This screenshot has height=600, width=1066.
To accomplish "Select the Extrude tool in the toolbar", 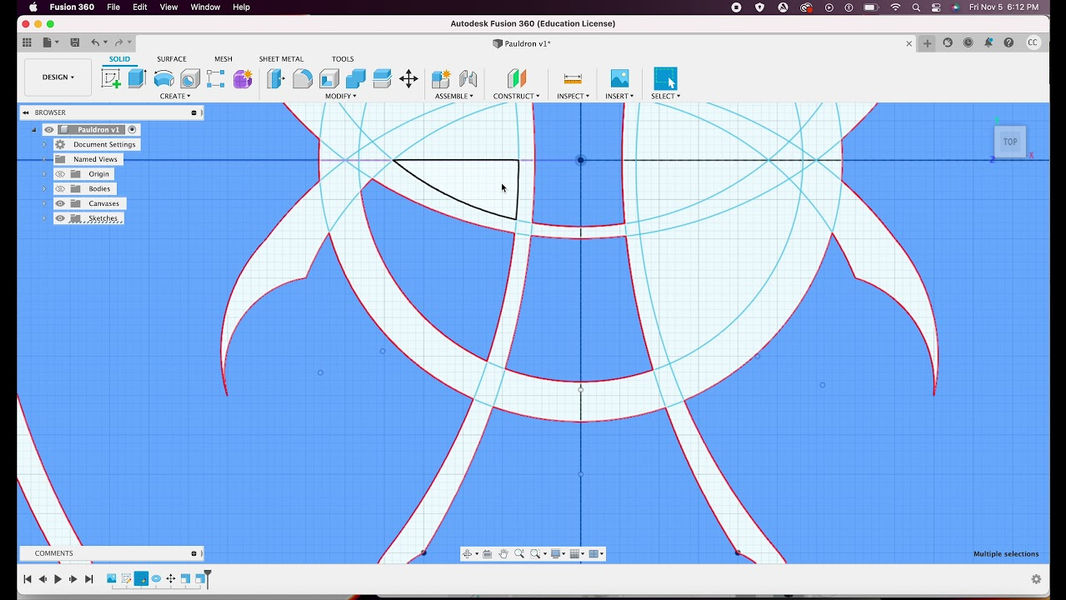I will tap(137, 79).
